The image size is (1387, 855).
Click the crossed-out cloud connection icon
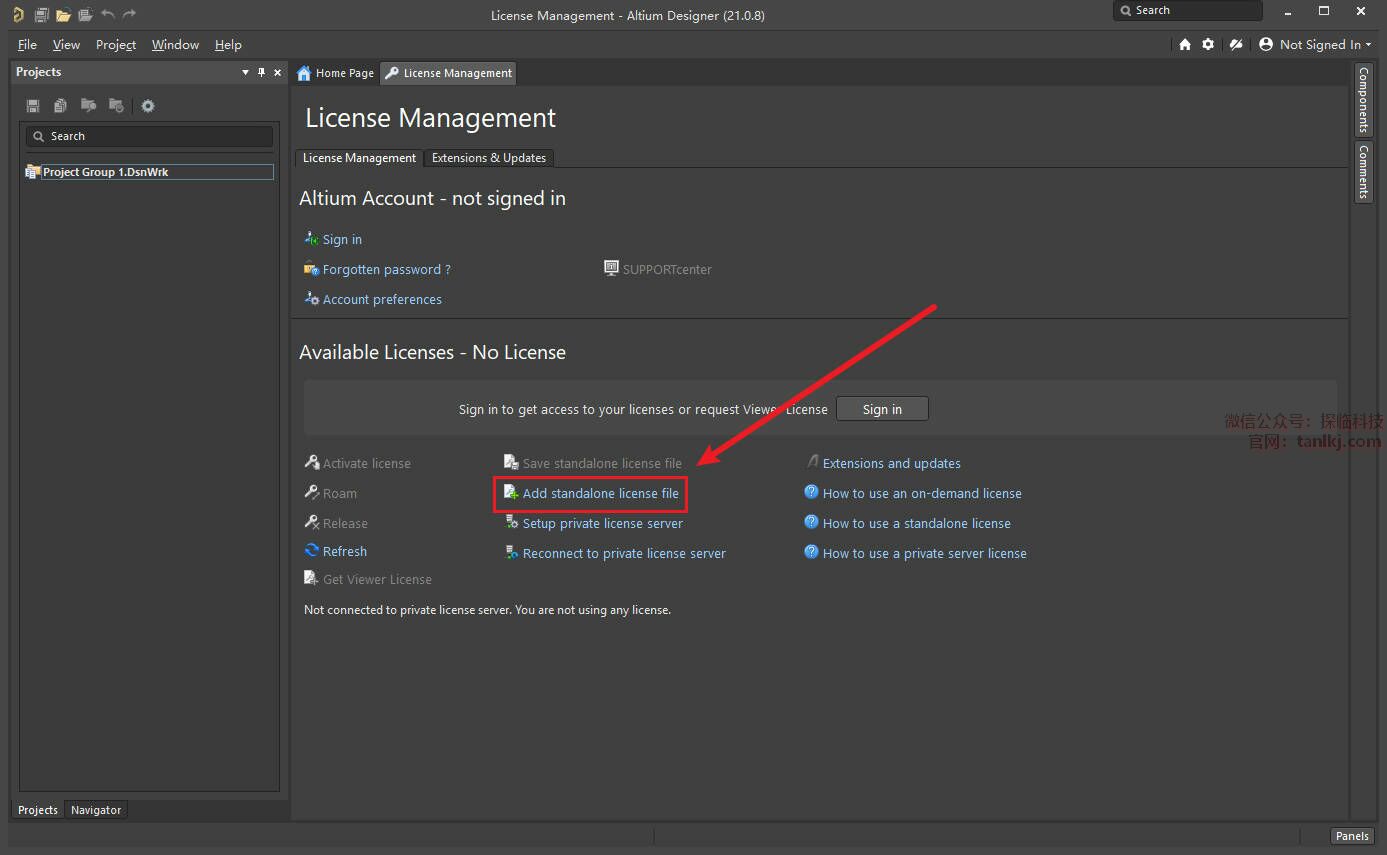point(1236,44)
